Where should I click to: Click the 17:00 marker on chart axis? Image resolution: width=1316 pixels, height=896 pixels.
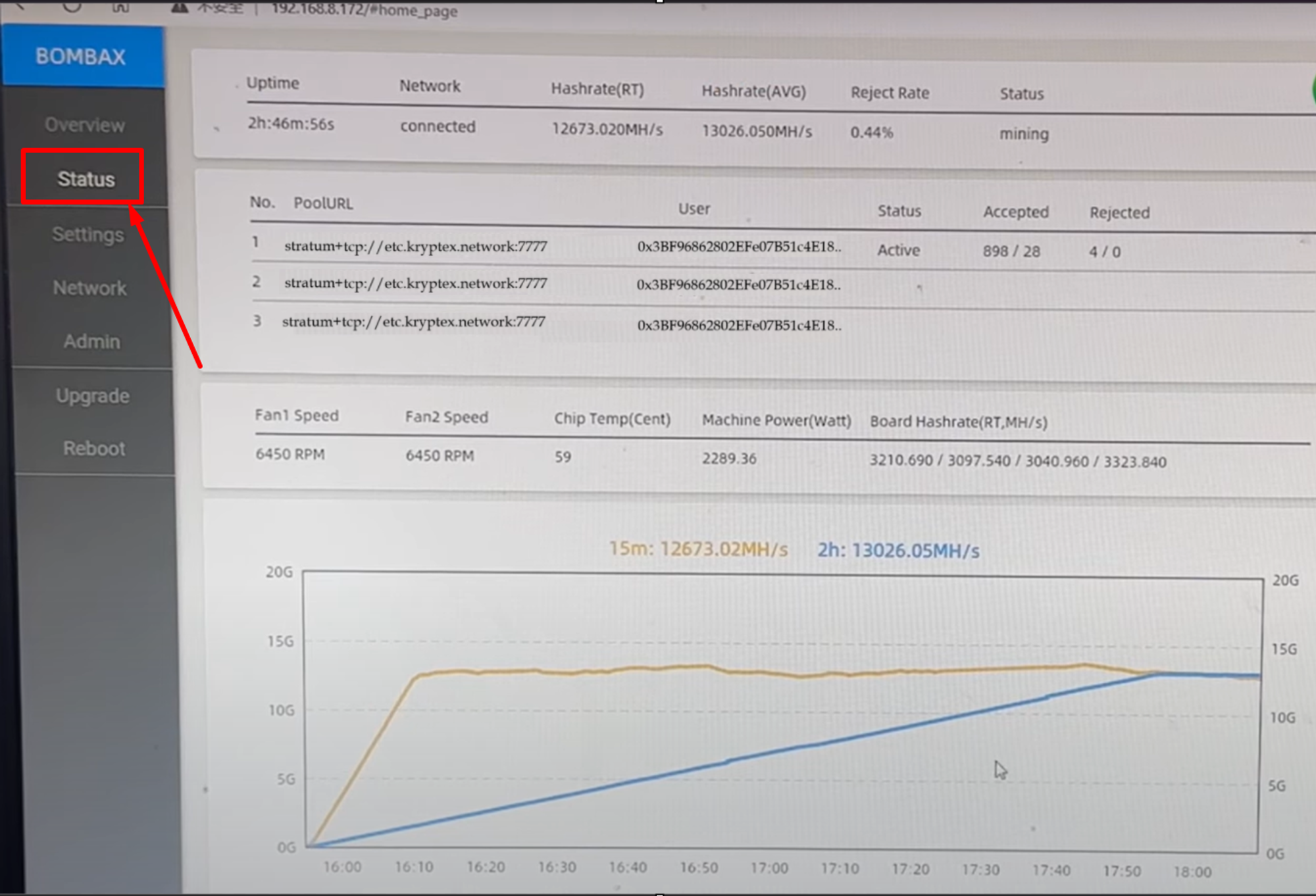[x=769, y=869]
